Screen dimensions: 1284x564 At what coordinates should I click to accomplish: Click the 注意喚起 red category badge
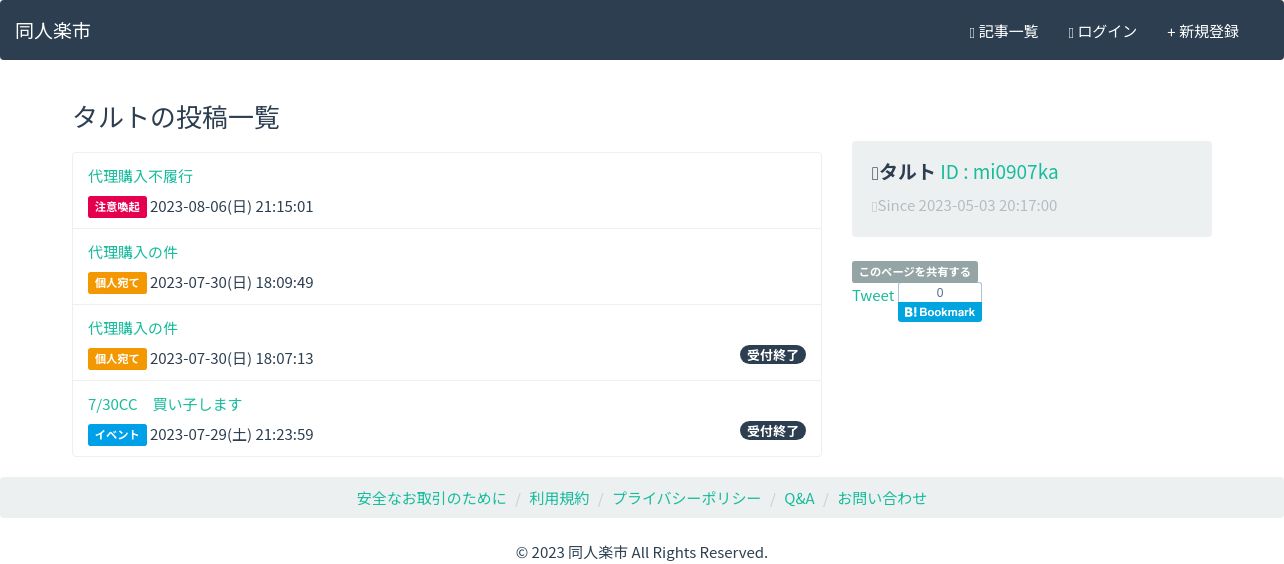[117, 207]
